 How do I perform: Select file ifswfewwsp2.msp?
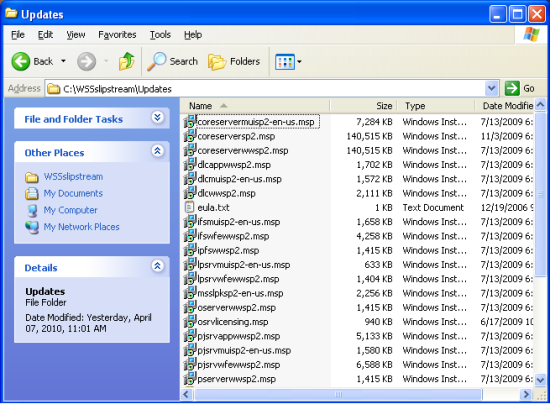point(233,236)
